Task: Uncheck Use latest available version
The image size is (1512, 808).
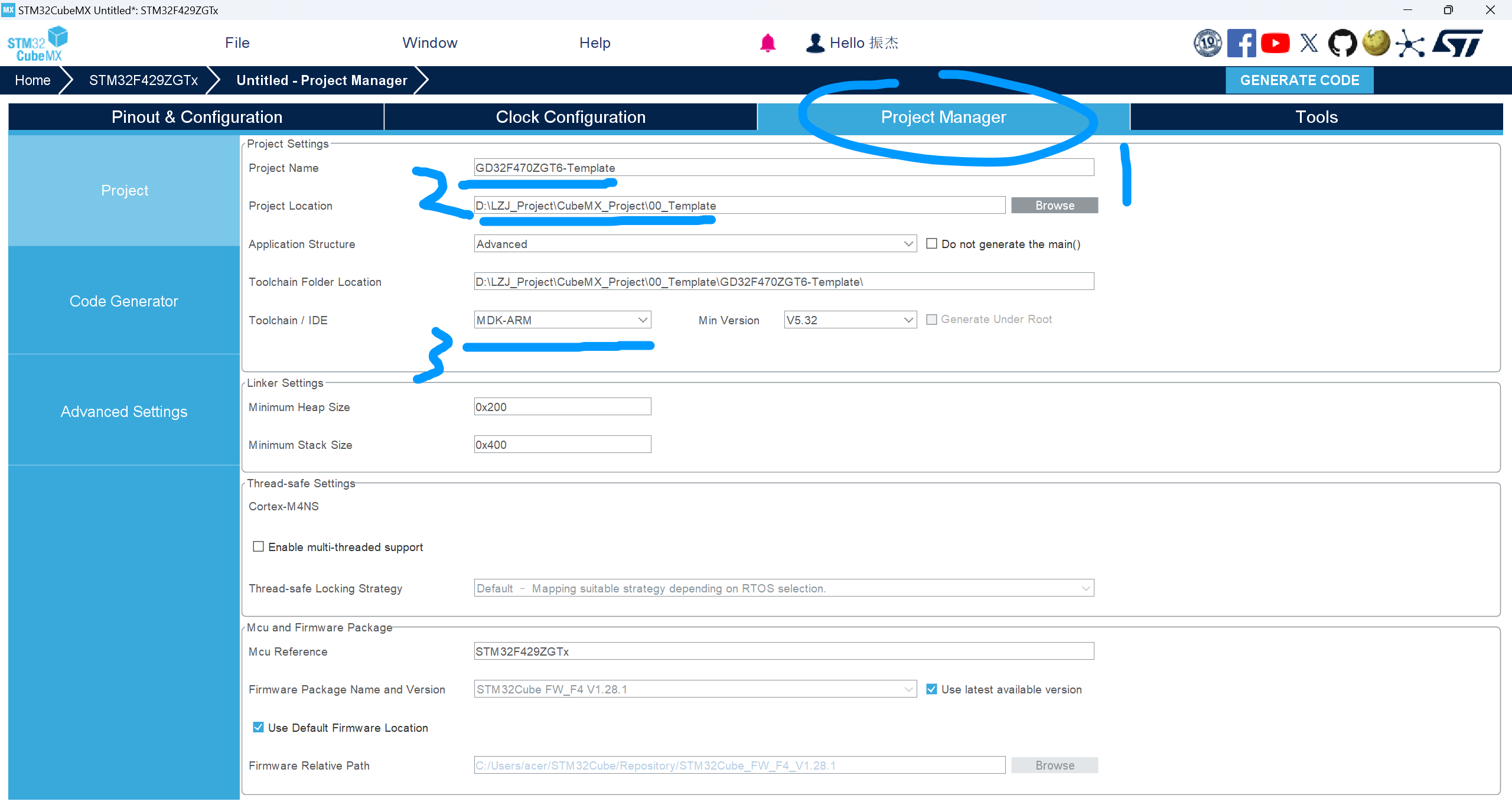Action: point(931,689)
